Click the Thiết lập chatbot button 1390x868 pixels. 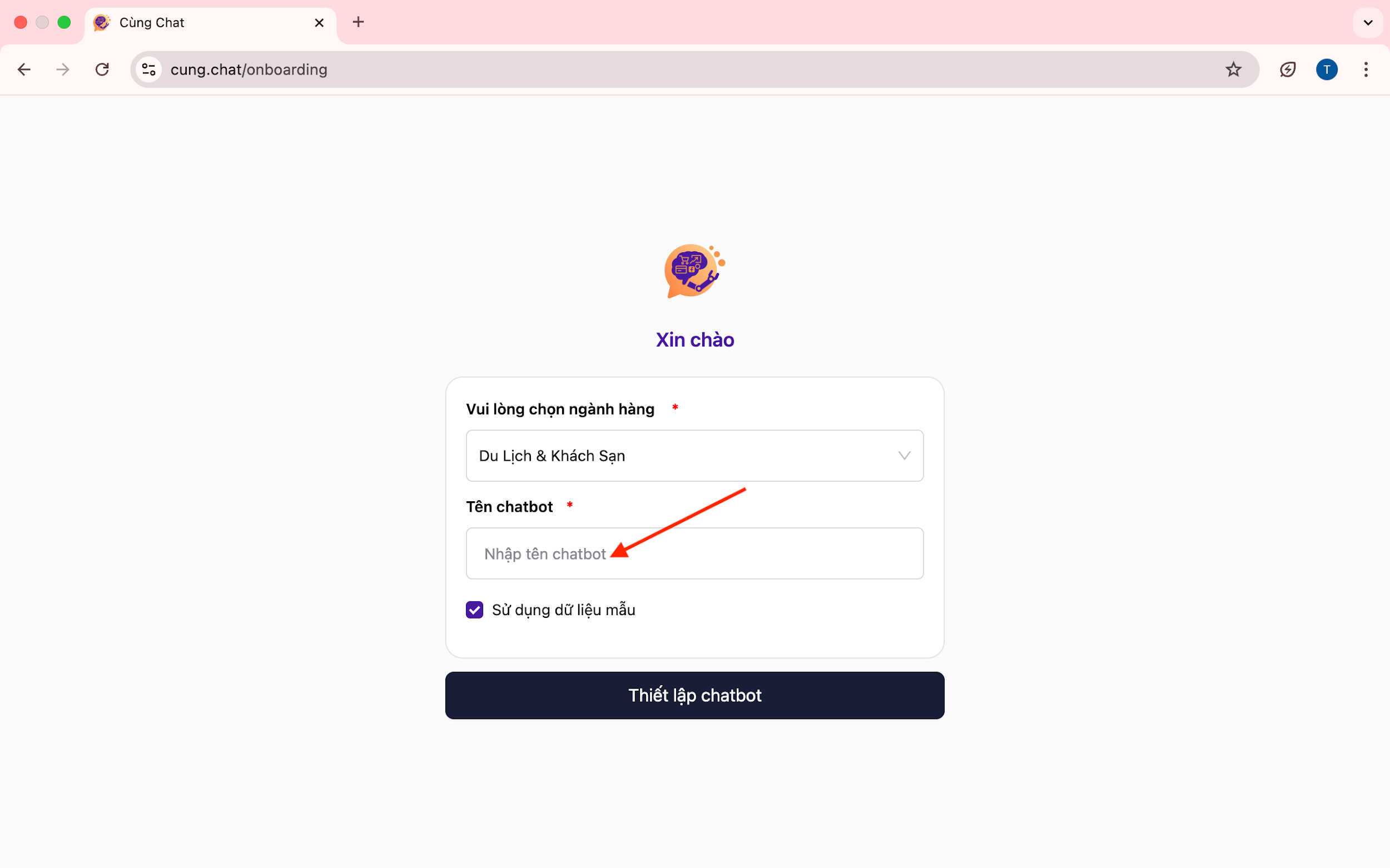tap(694, 695)
